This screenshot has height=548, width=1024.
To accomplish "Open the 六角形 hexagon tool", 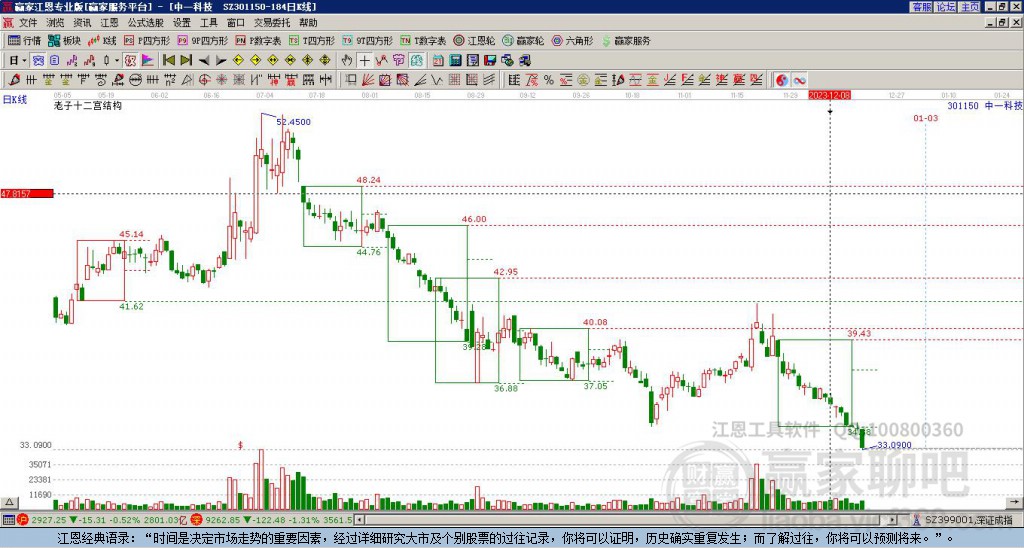I will point(572,40).
